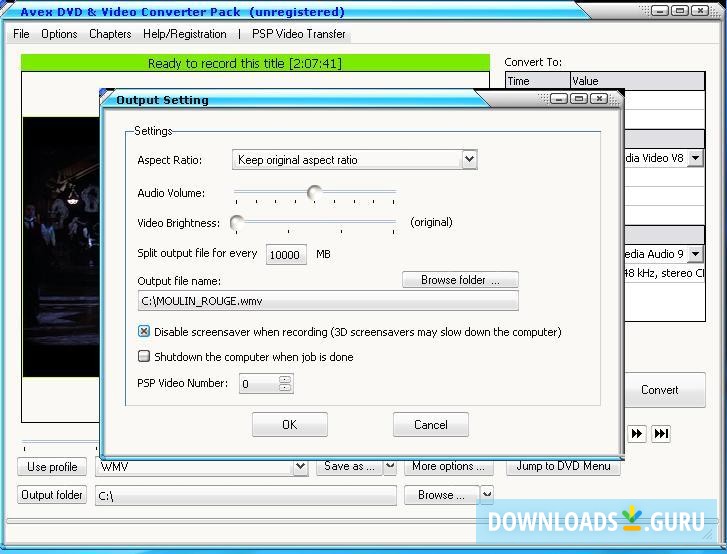This screenshot has height=554, width=727.
Task: Expand the Aspect Ratio dropdown
Action: (469, 159)
